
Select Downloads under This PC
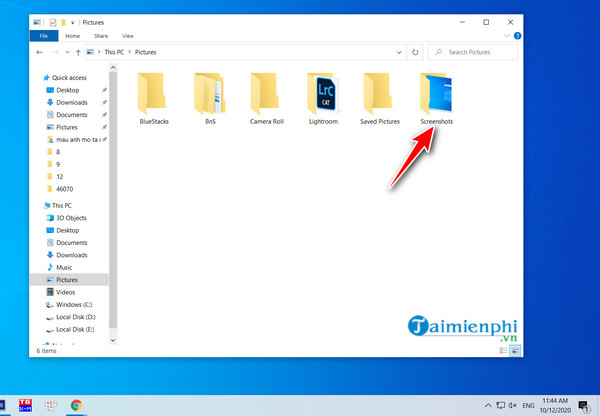pos(72,255)
